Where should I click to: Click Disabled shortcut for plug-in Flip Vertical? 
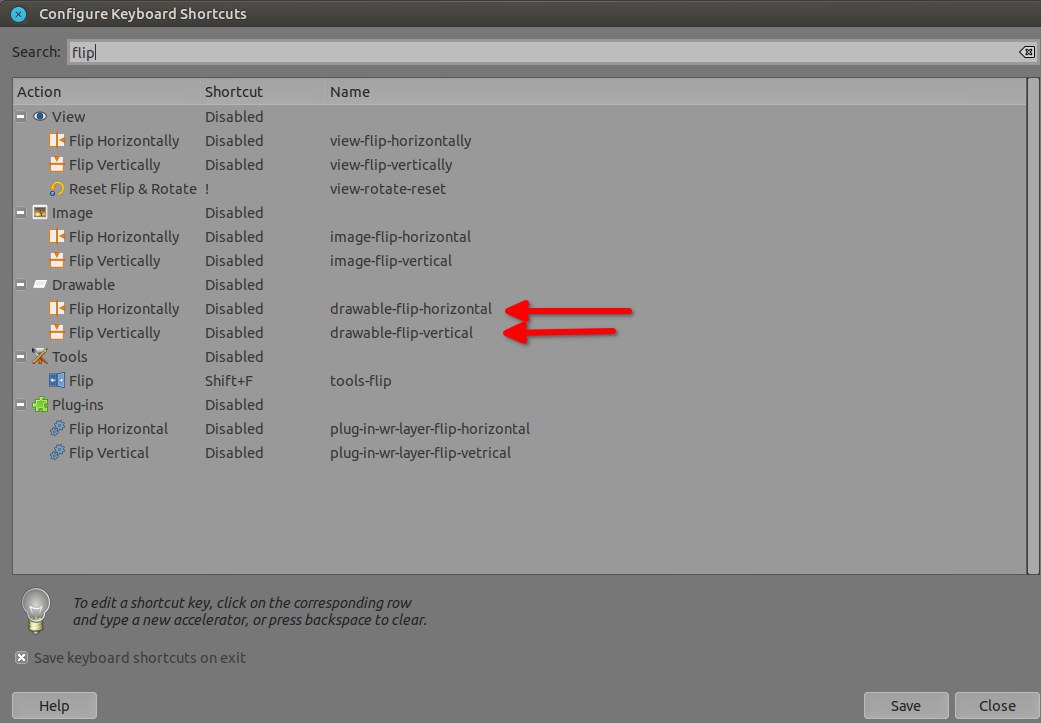pyautogui.click(x=234, y=452)
